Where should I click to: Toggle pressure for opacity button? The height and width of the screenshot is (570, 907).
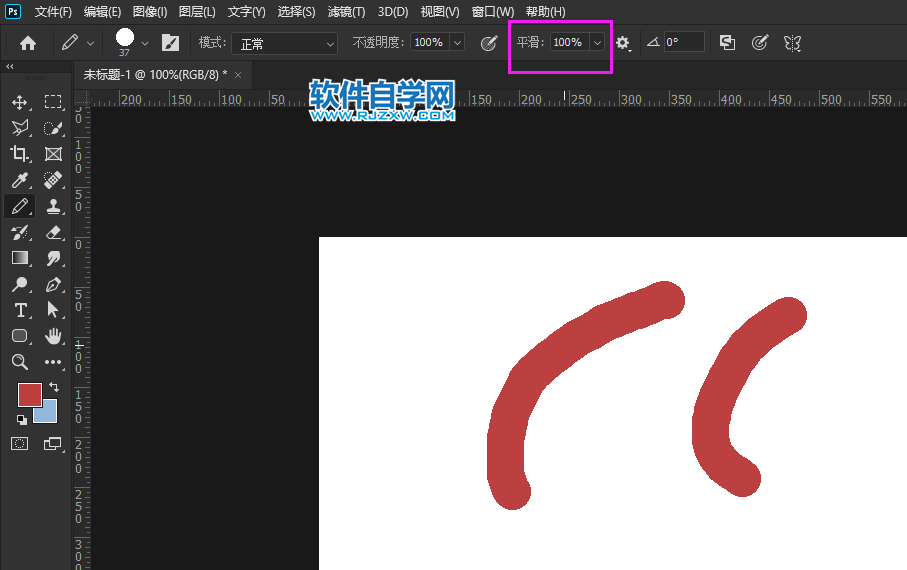tap(489, 43)
